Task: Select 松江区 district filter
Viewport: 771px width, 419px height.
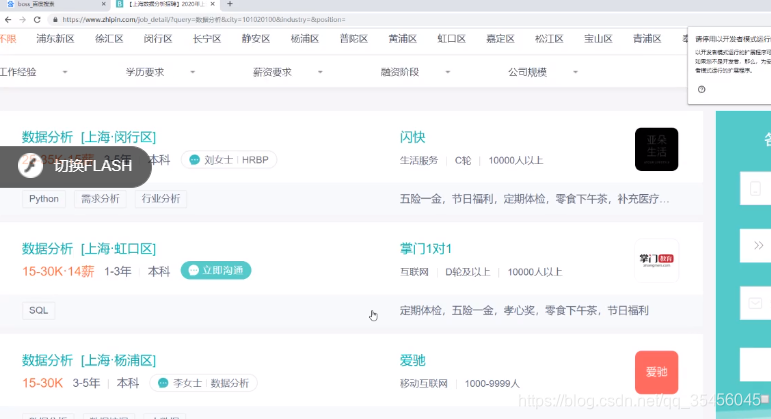Action: pyautogui.click(x=549, y=39)
